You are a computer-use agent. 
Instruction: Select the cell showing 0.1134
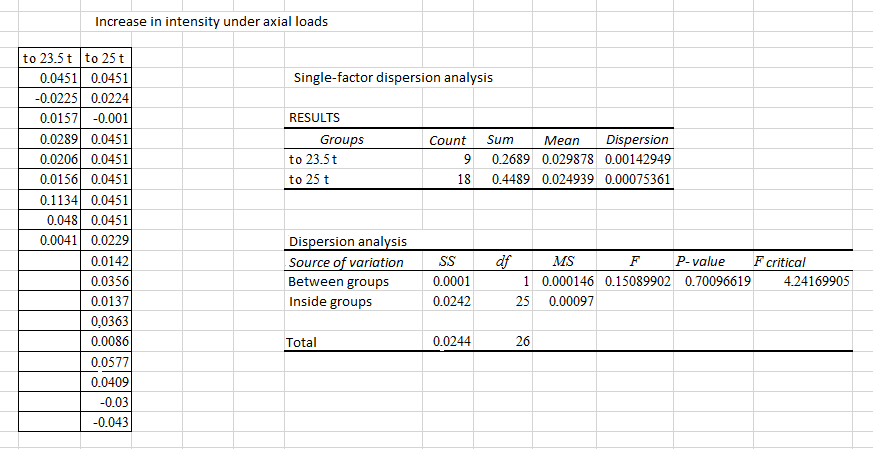click(x=50, y=200)
